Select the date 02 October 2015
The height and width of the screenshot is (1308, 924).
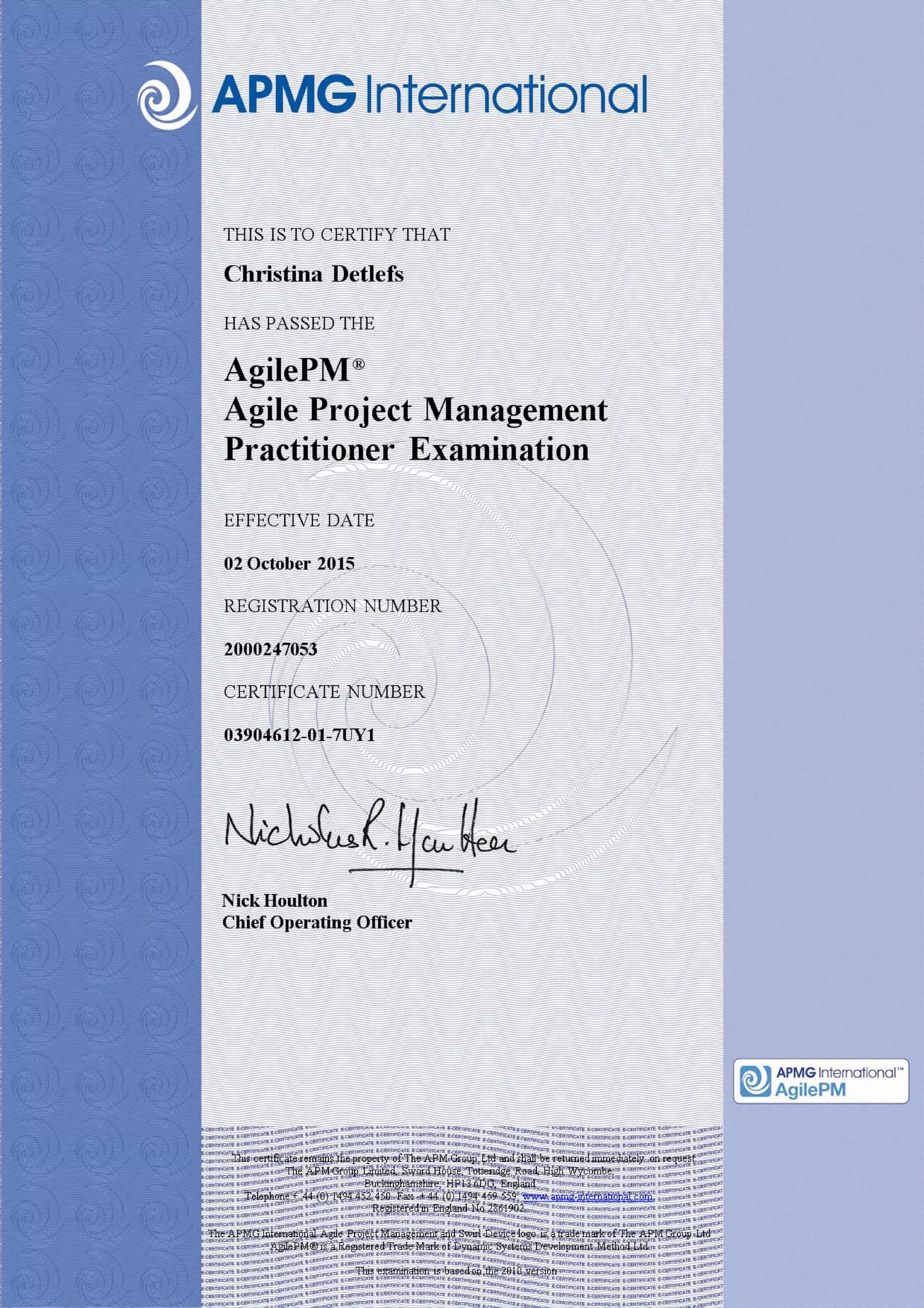pos(289,563)
